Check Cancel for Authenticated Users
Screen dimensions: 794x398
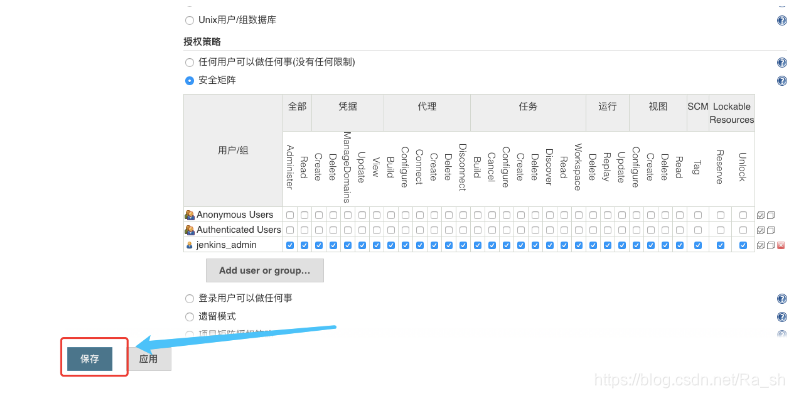click(x=492, y=230)
